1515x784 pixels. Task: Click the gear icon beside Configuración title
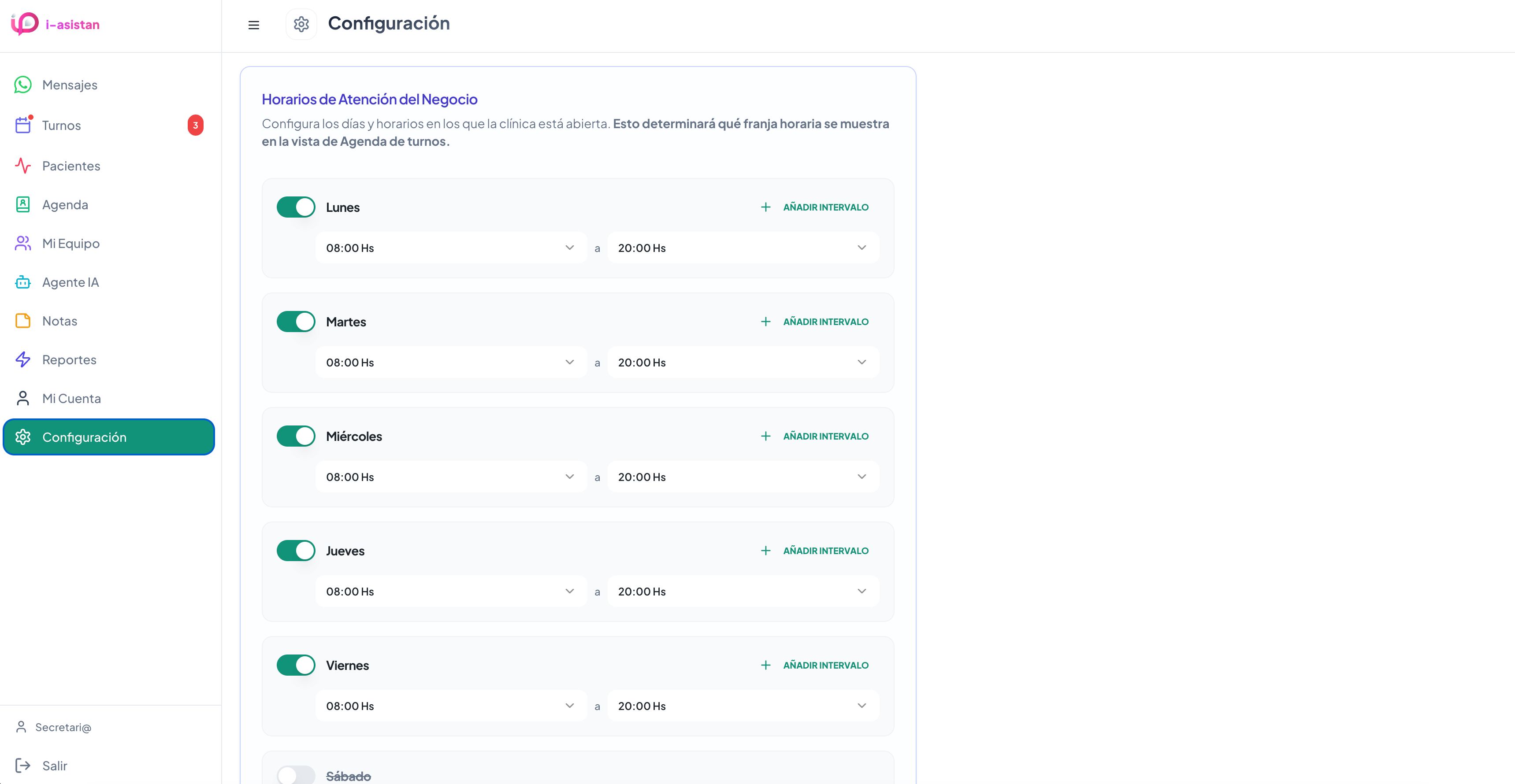point(301,24)
